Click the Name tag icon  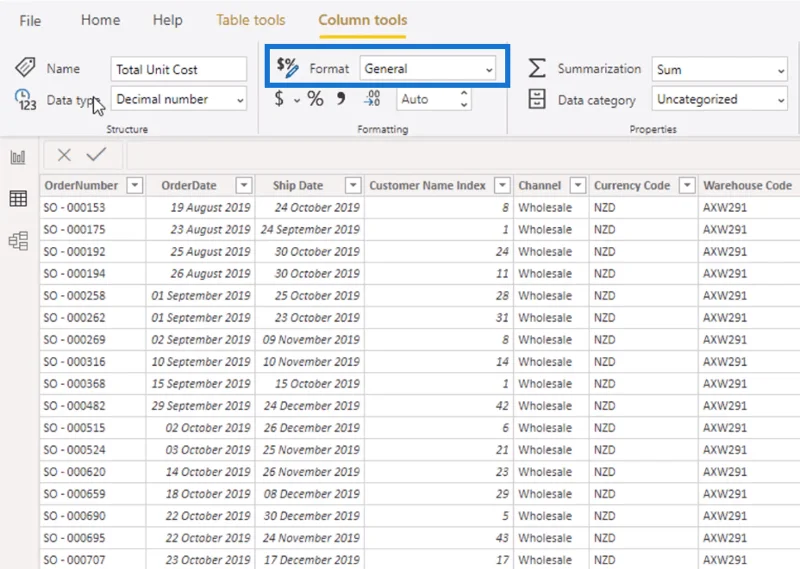(25, 67)
